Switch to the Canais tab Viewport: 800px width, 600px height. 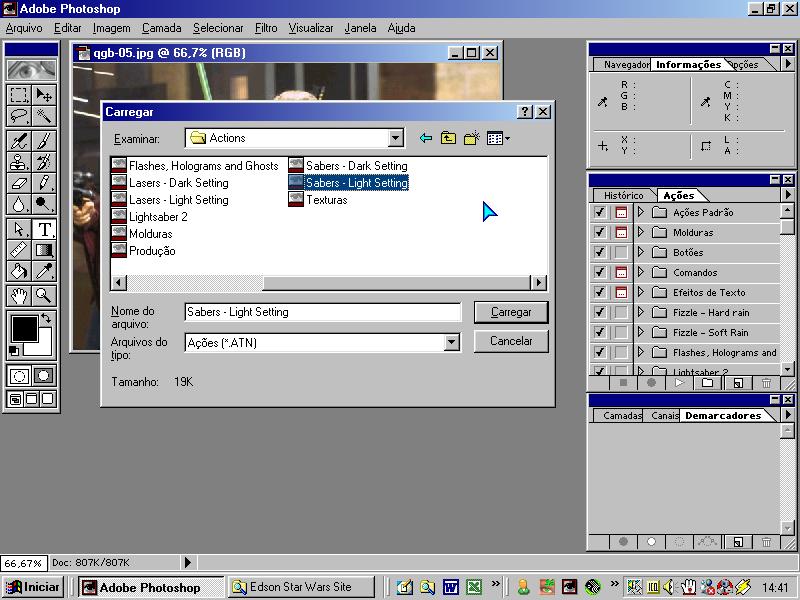(x=664, y=416)
